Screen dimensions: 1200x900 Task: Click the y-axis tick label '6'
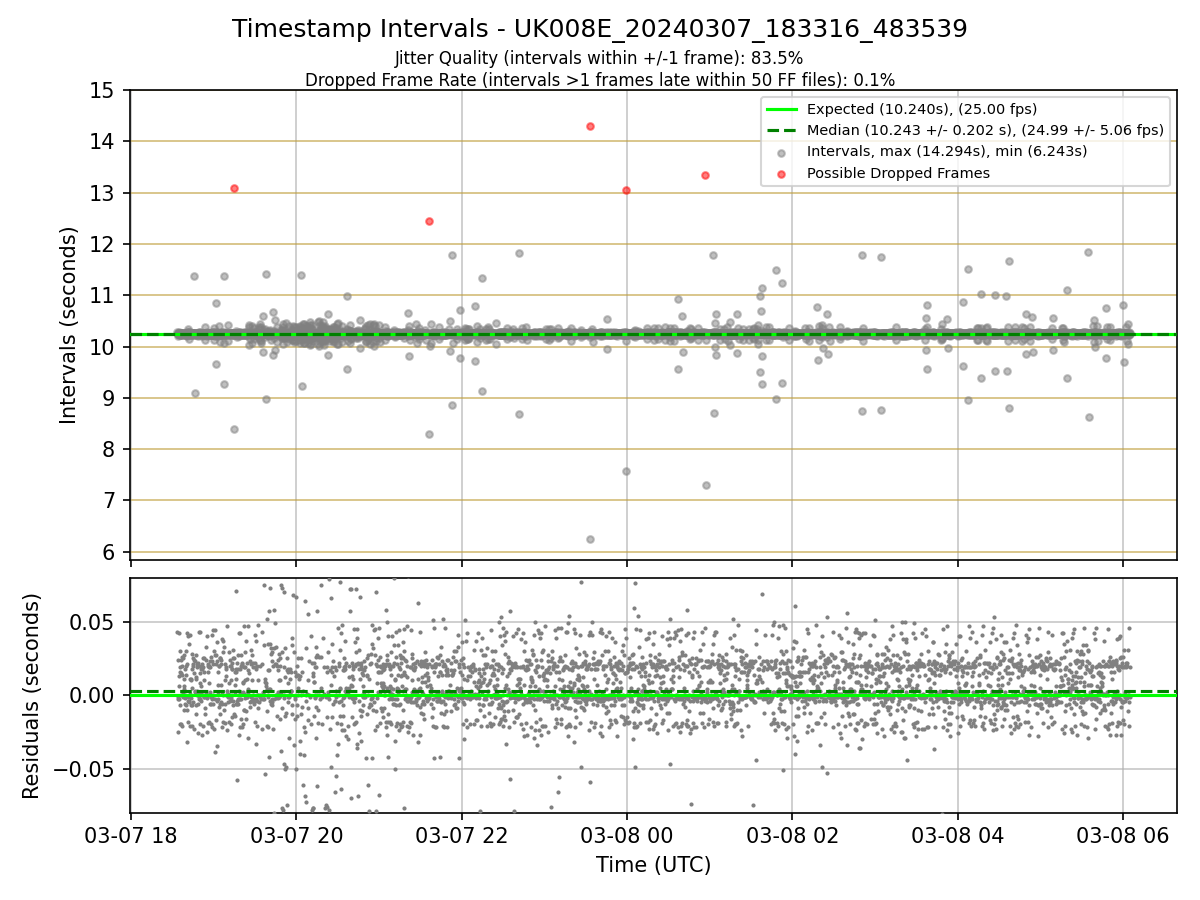pyautogui.click(x=109, y=552)
